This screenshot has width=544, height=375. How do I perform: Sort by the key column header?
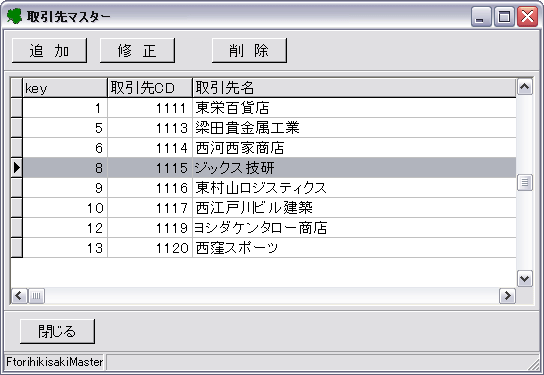(65, 88)
